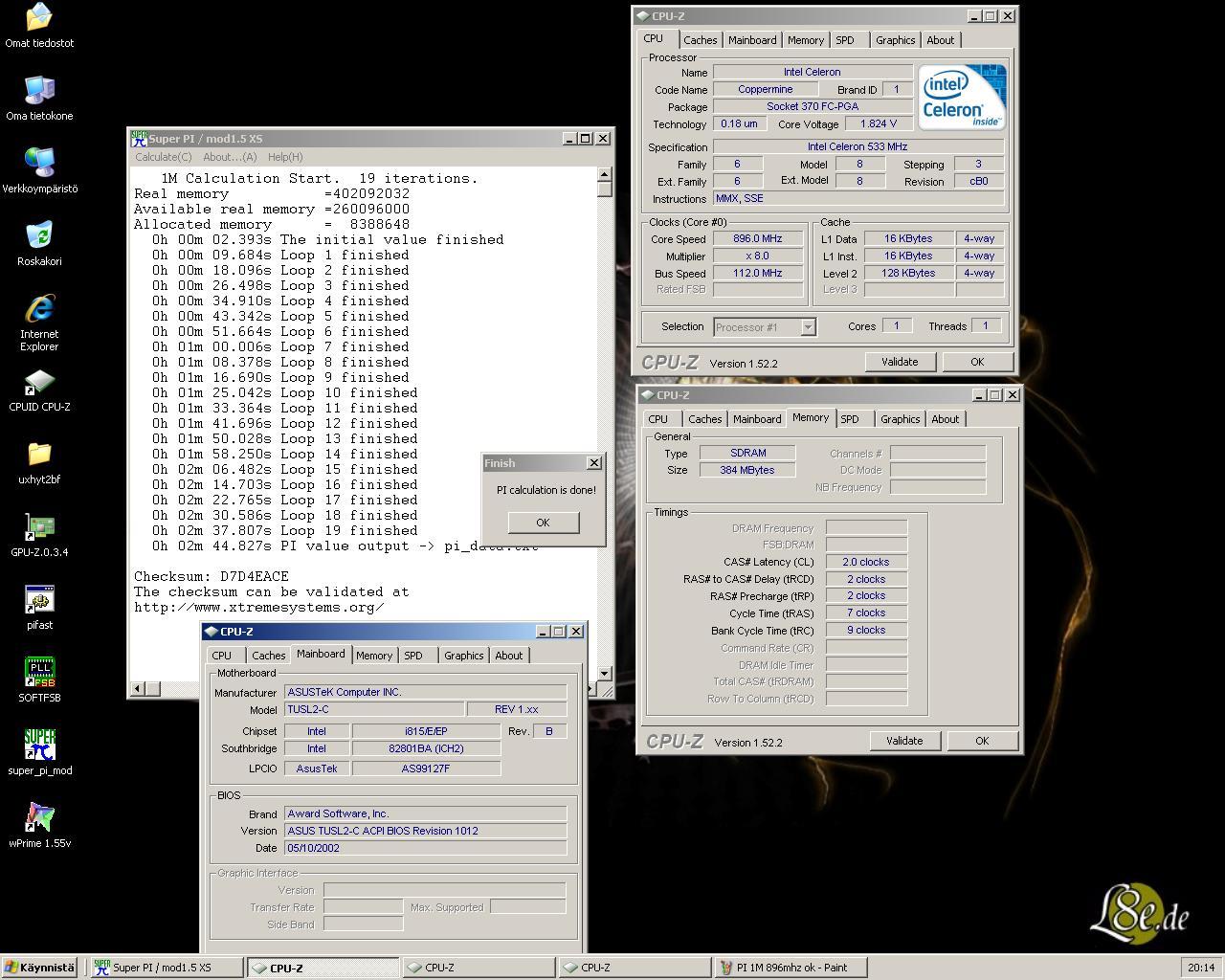Launch wPrime 1.55v desktop icon
The image size is (1225, 980).
click(39, 826)
